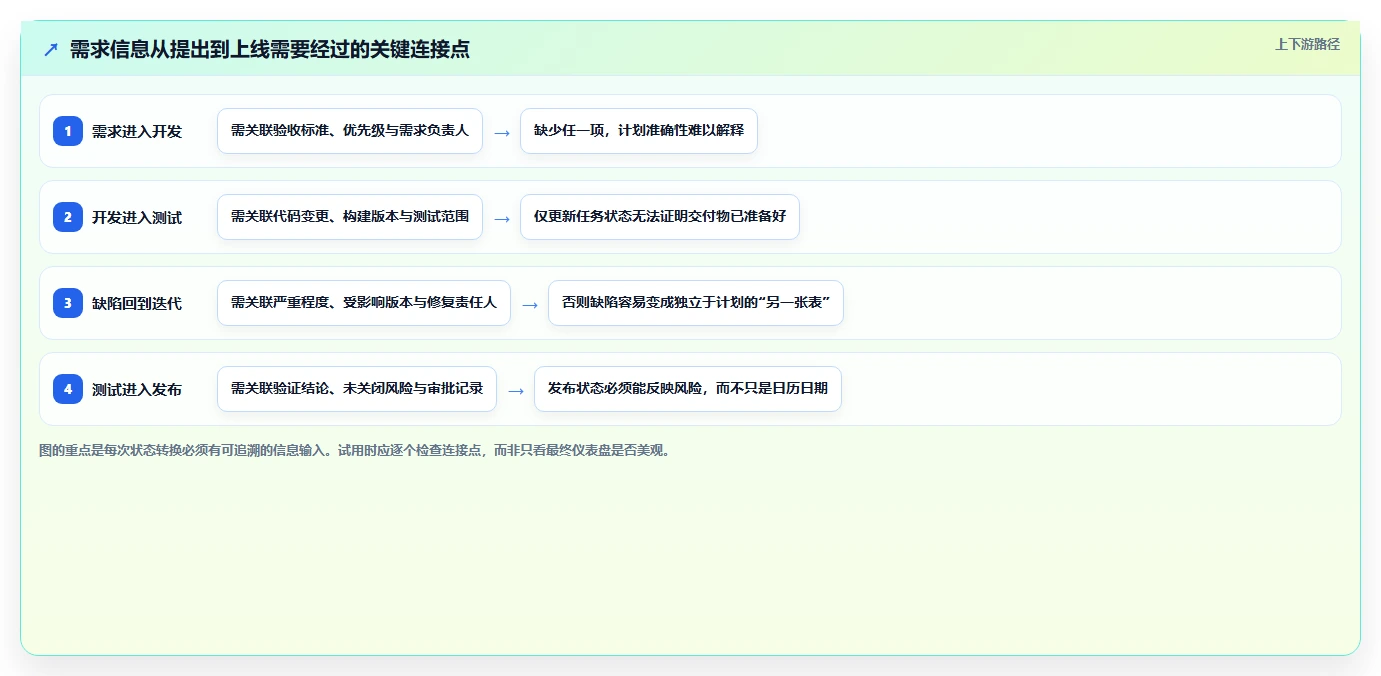
Task: Click the number 3 badge for 缺陷回到迭代
Action: pos(68,303)
